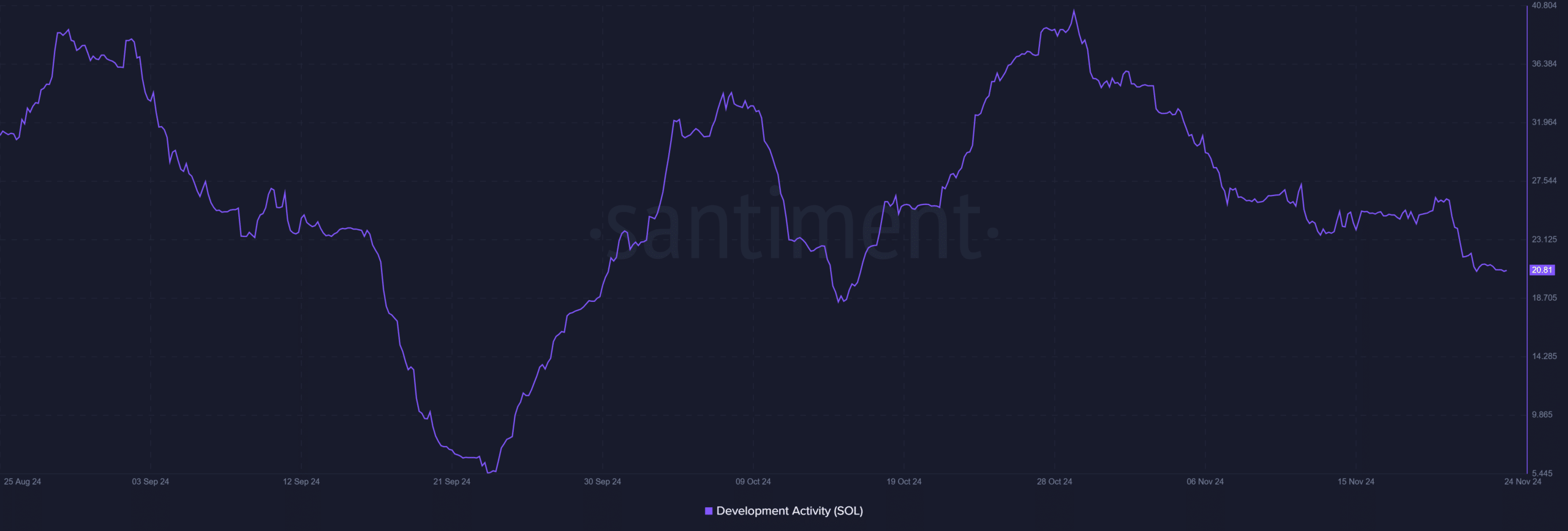Click the 18.705 y-axis value
Screen dimensions: 1568x531
coord(1544,298)
